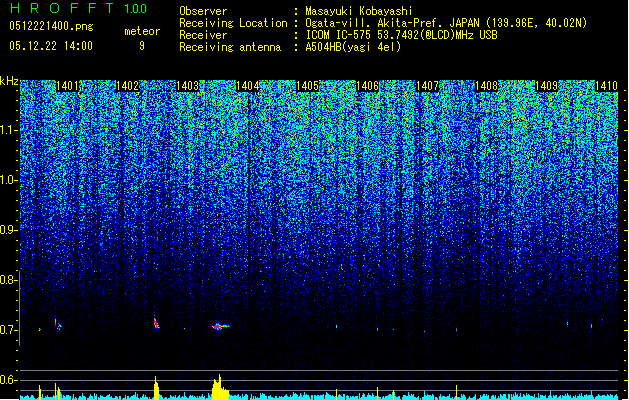Click the HROFFT 1.0.0 title
Screen dimensions: 629x400
click(78, 8)
